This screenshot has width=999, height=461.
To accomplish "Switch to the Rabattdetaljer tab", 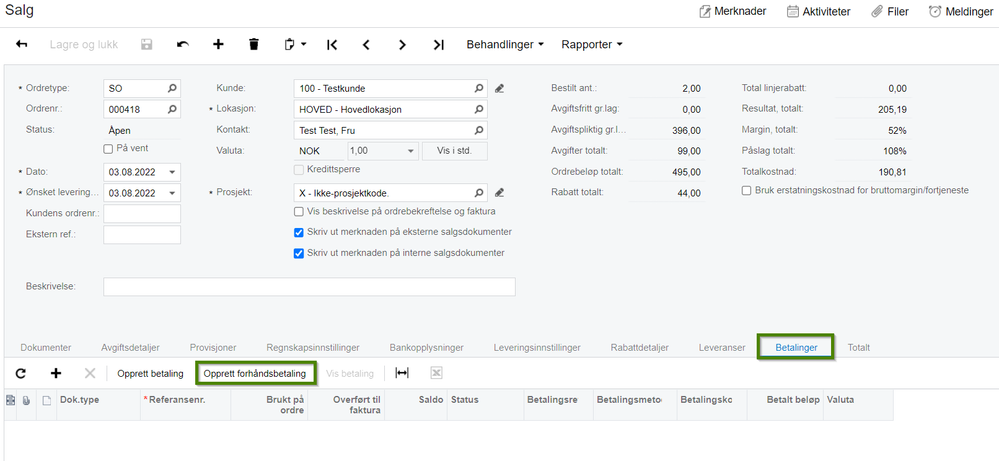I will [x=639, y=348].
